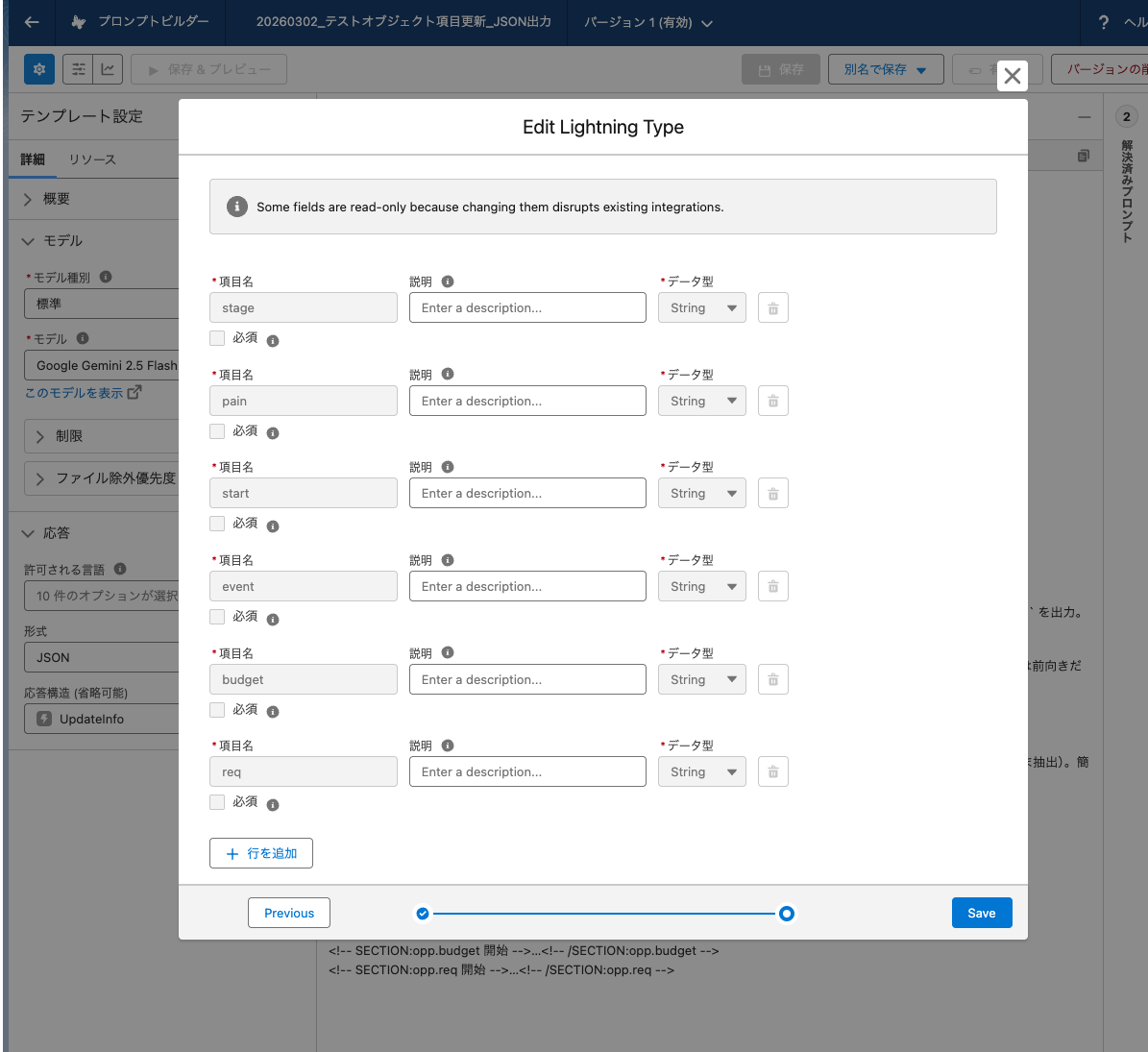1148x1052 pixels.
Task: Click the trash icon for stage row
Action: point(772,308)
